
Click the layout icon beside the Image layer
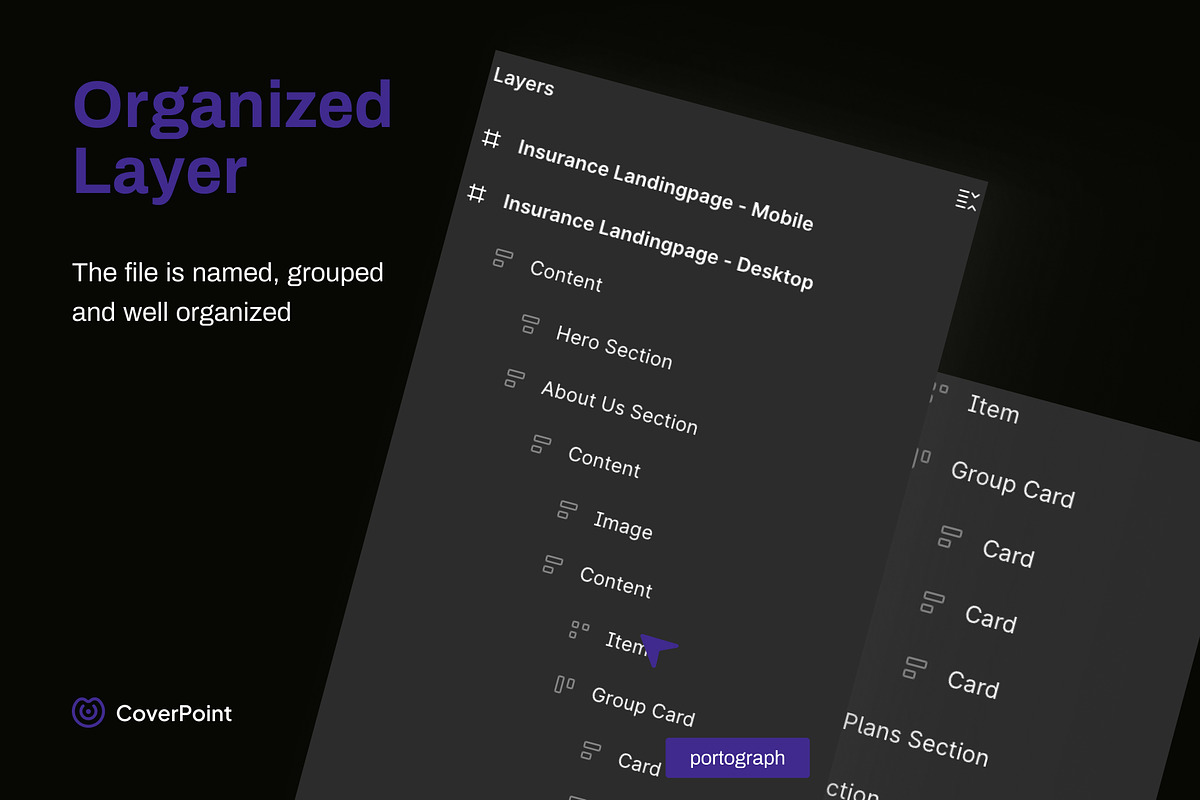coord(567,510)
